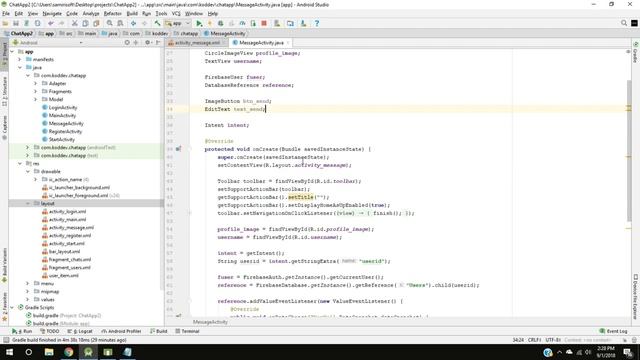640x360 pixels.
Task: Click the red Stop icon
Action: (264, 23)
